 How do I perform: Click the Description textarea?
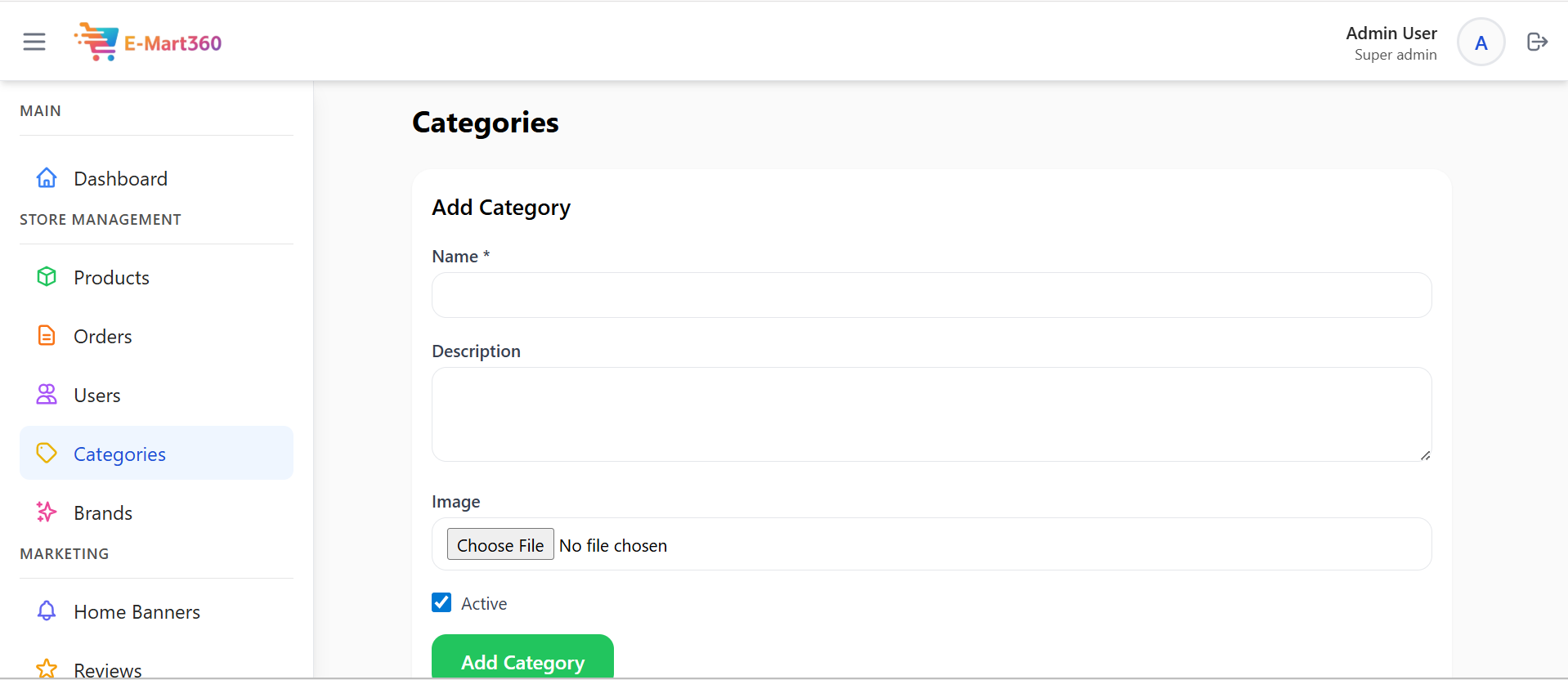point(931,414)
